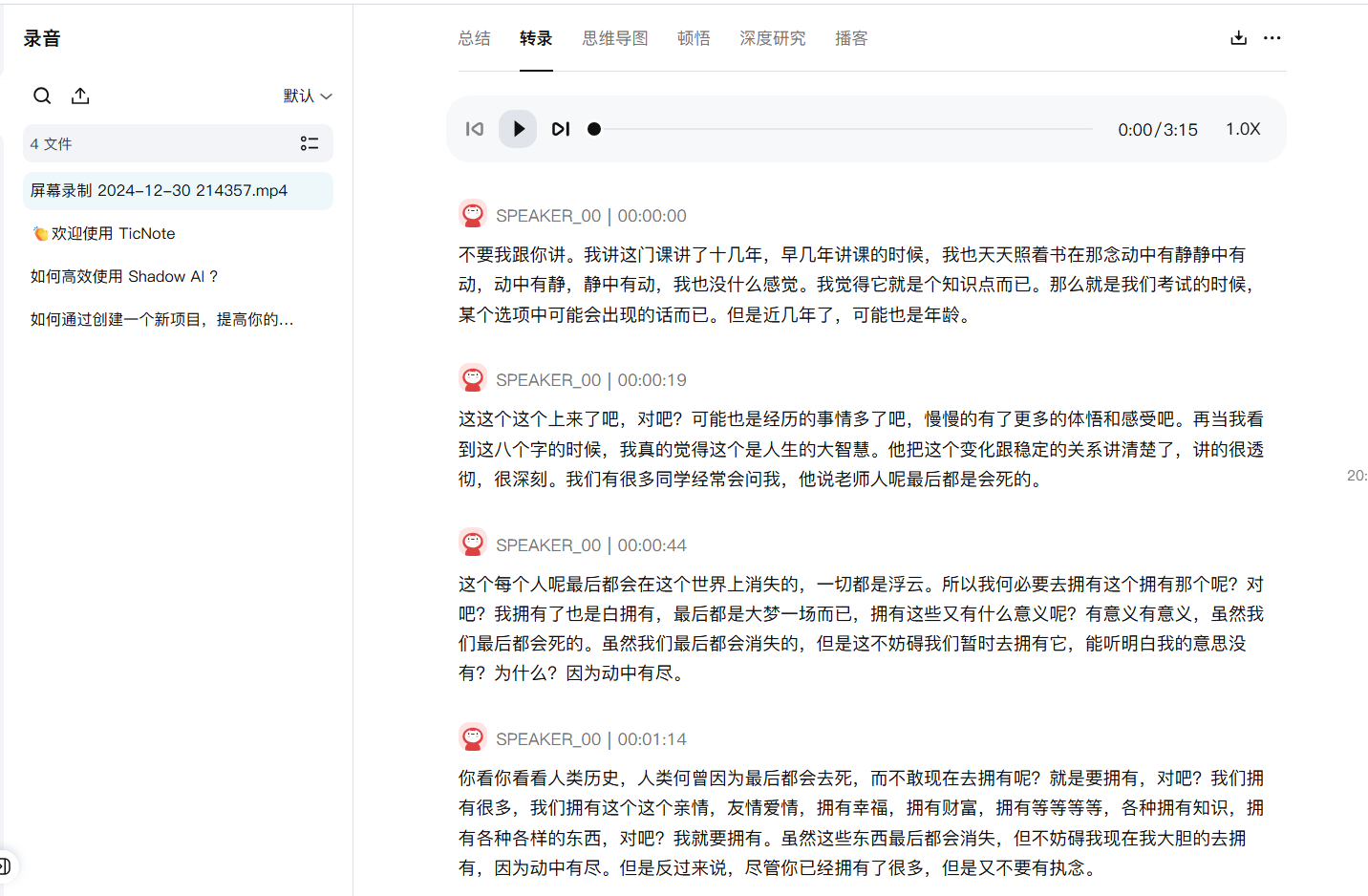The height and width of the screenshot is (896, 1368).
Task: Click transcript paragraph starting 这这个这个上来了吧
Action: [860, 449]
